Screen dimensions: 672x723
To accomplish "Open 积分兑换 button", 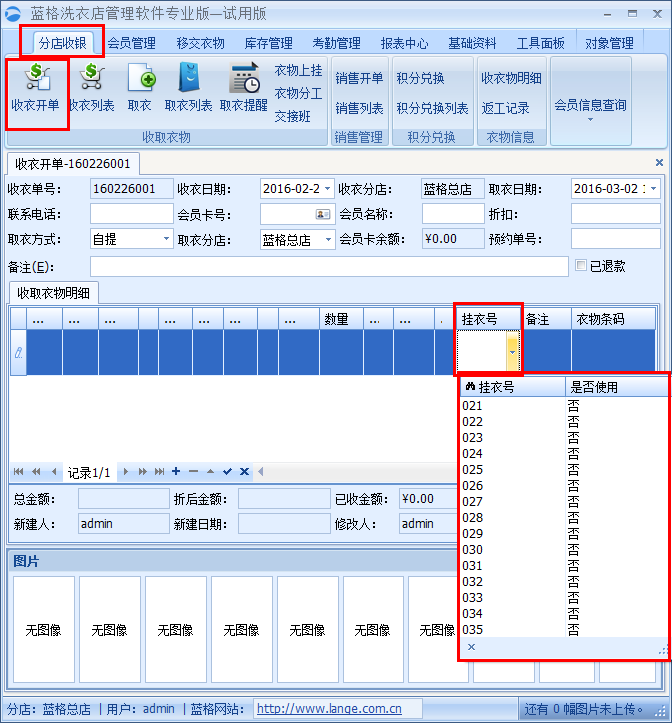I will [x=420, y=78].
